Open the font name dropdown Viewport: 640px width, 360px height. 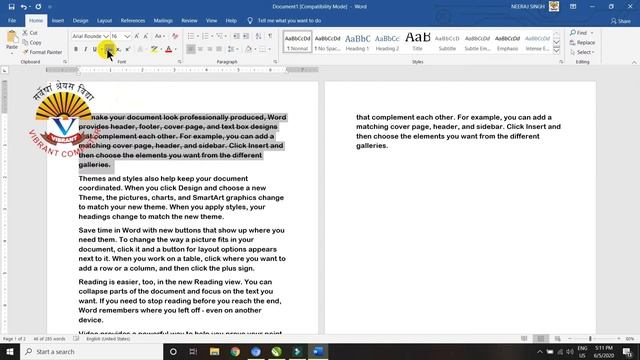coord(106,36)
